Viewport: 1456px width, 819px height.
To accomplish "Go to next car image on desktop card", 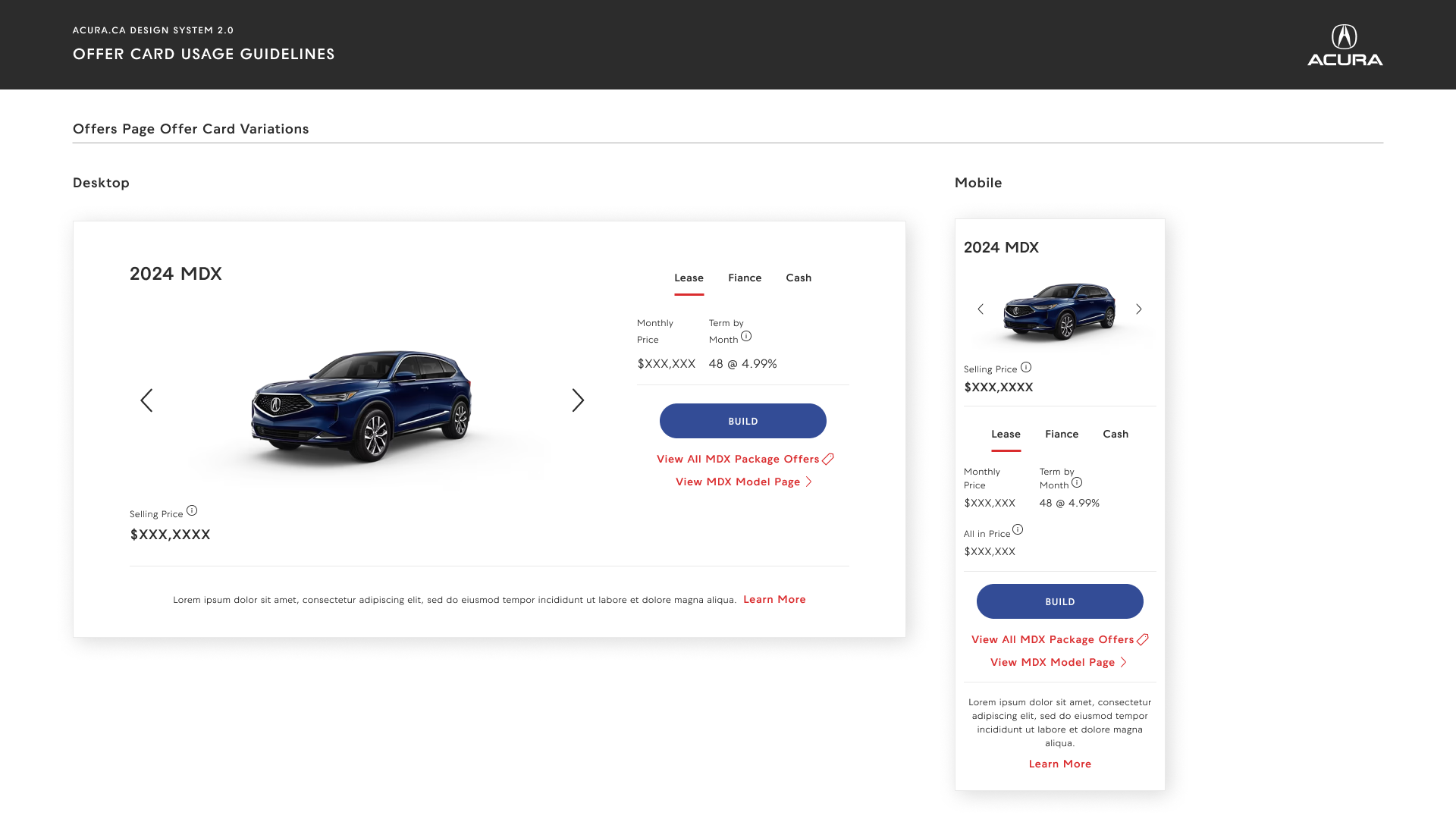I will point(578,400).
